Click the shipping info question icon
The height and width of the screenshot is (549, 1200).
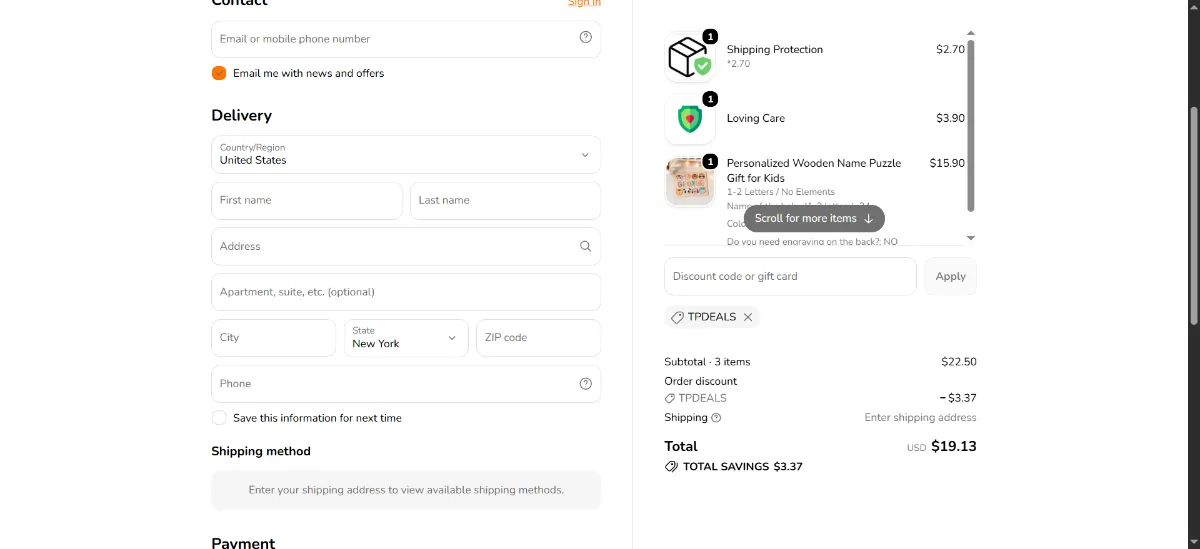pos(716,418)
